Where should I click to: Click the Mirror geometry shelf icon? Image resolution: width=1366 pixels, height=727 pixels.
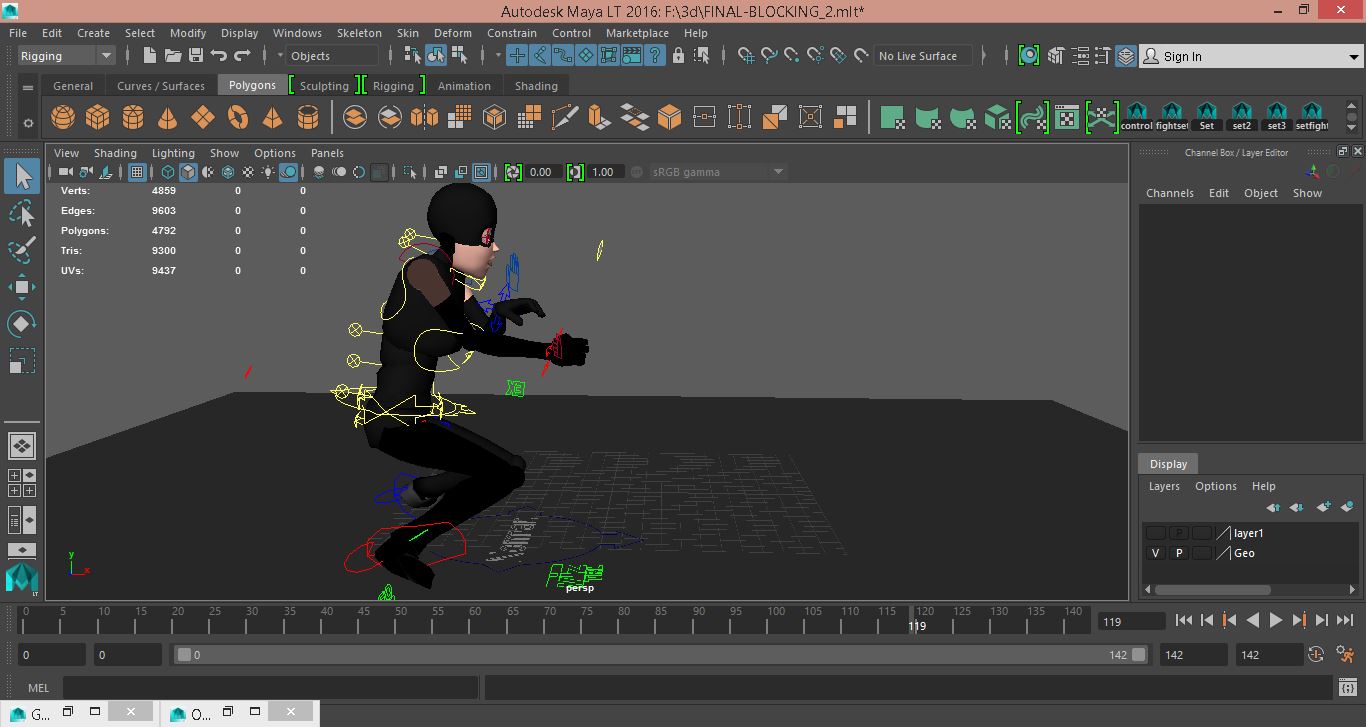pyautogui.click(x=424, y=118)
